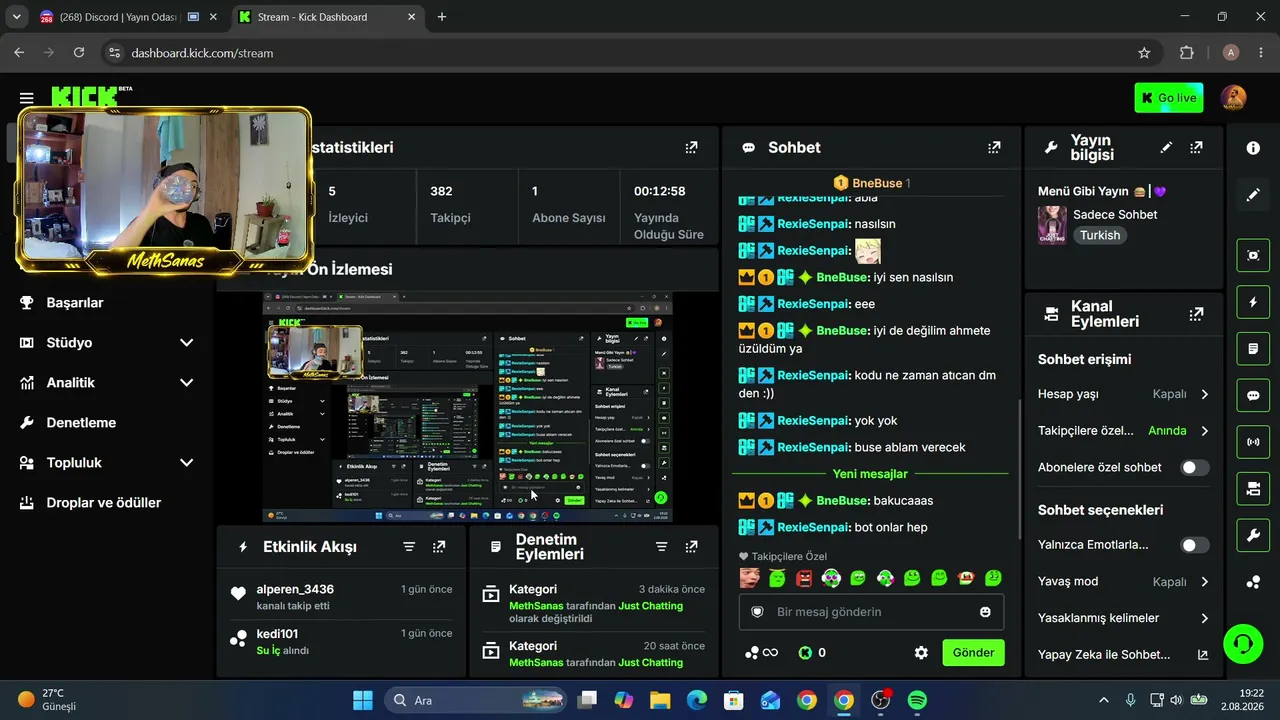Open Yavaş mod setting chevron
The height and width of the screenshot is (720, 1280).
point(1204,582)
